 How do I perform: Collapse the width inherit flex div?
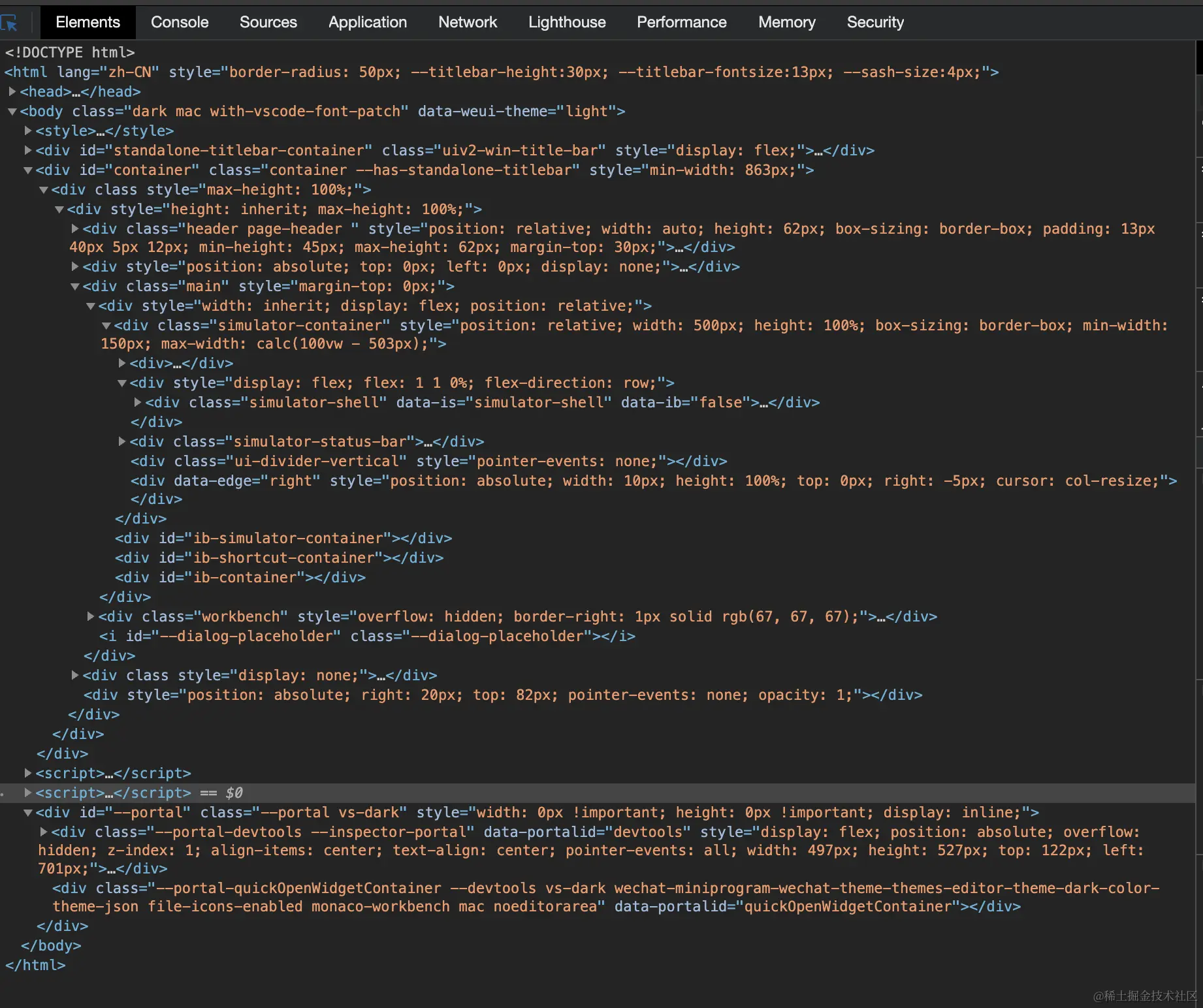click(90, 306)
